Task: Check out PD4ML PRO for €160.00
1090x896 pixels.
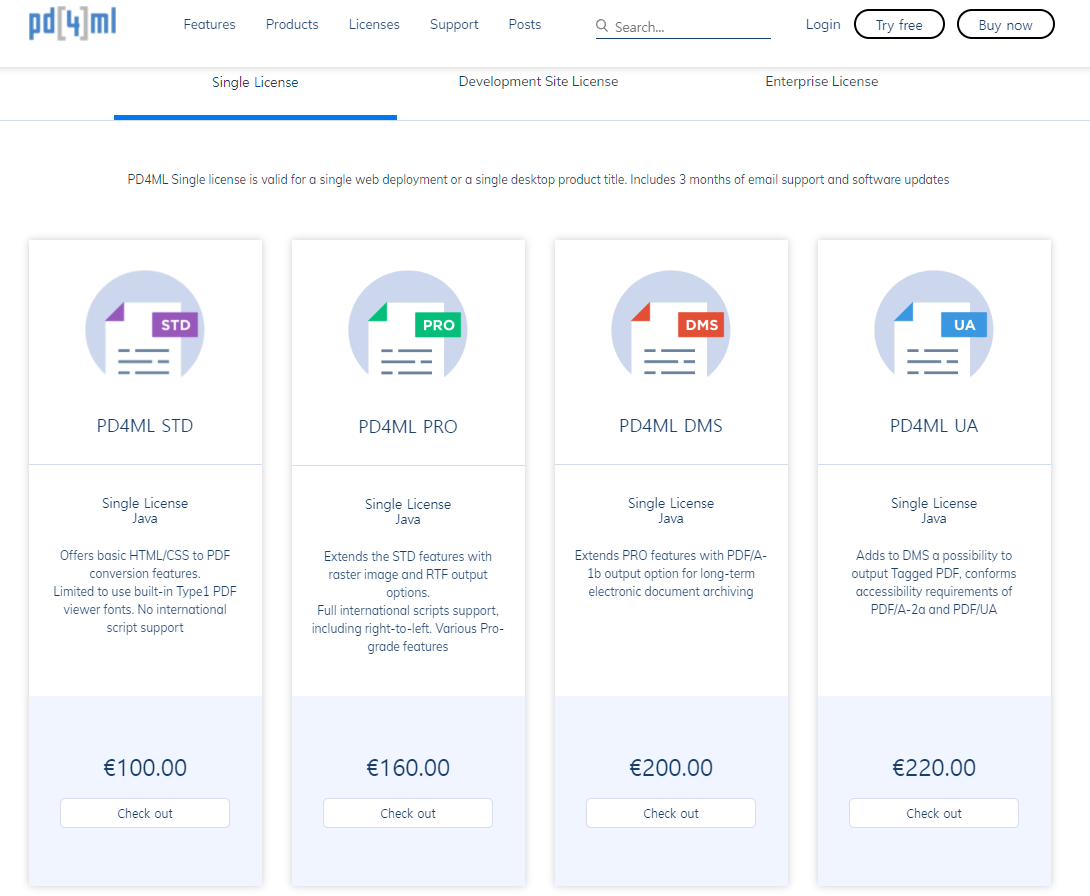Action: [x=407, y=813]
